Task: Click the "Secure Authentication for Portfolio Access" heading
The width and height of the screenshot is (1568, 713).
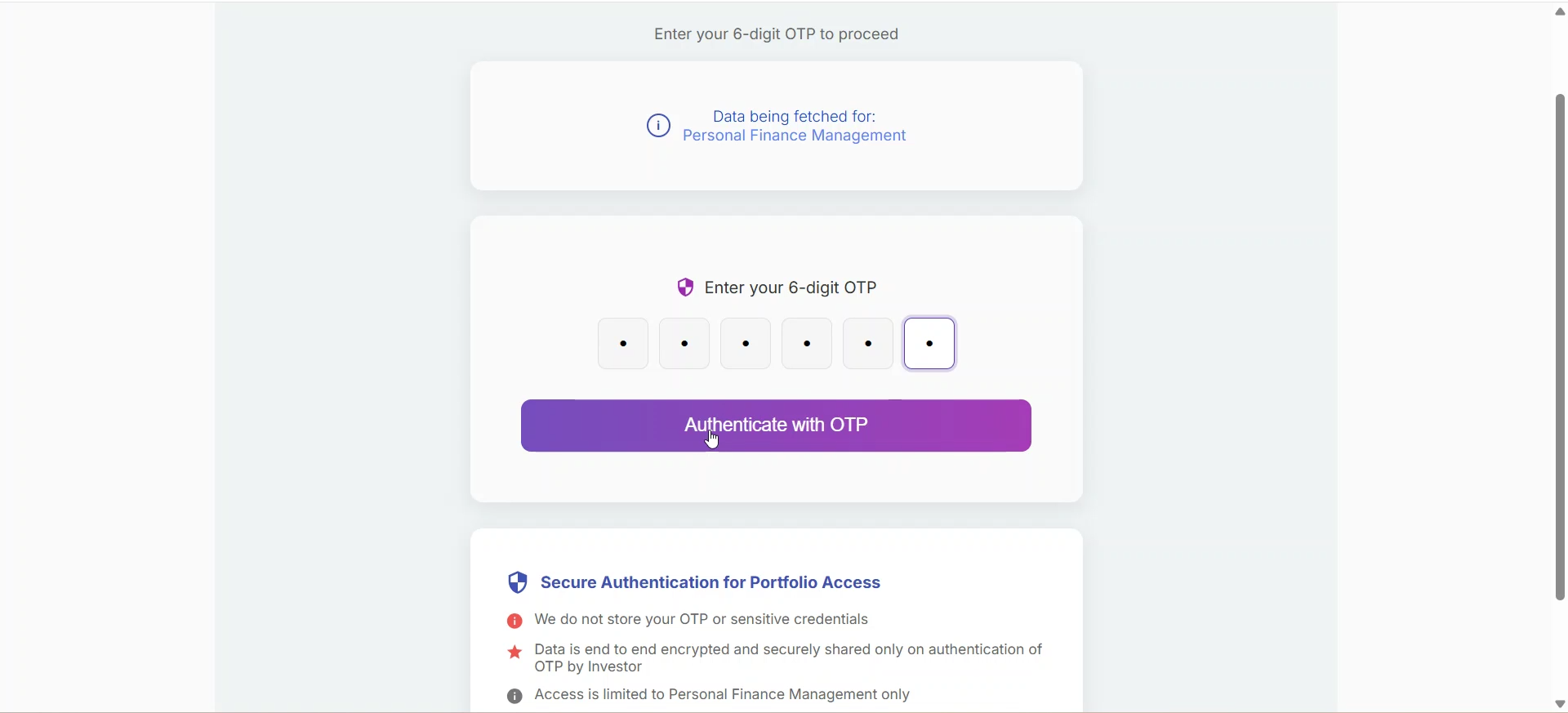Action: pos(710,582)
